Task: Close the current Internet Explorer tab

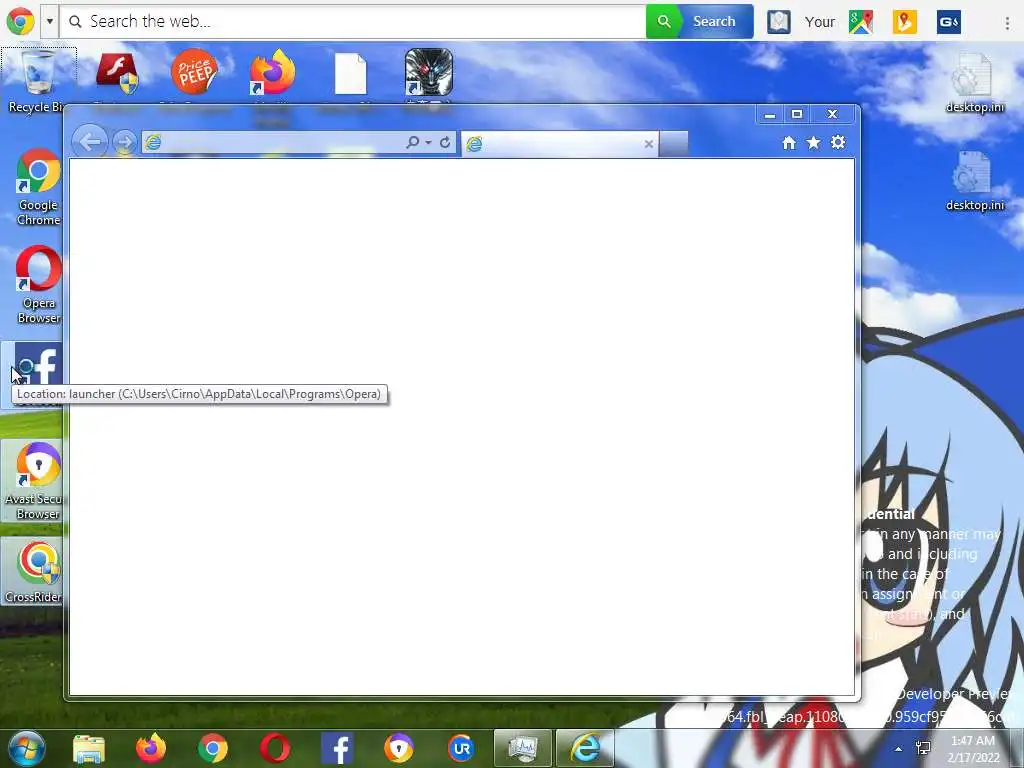Action: click(x=648, y=144)
